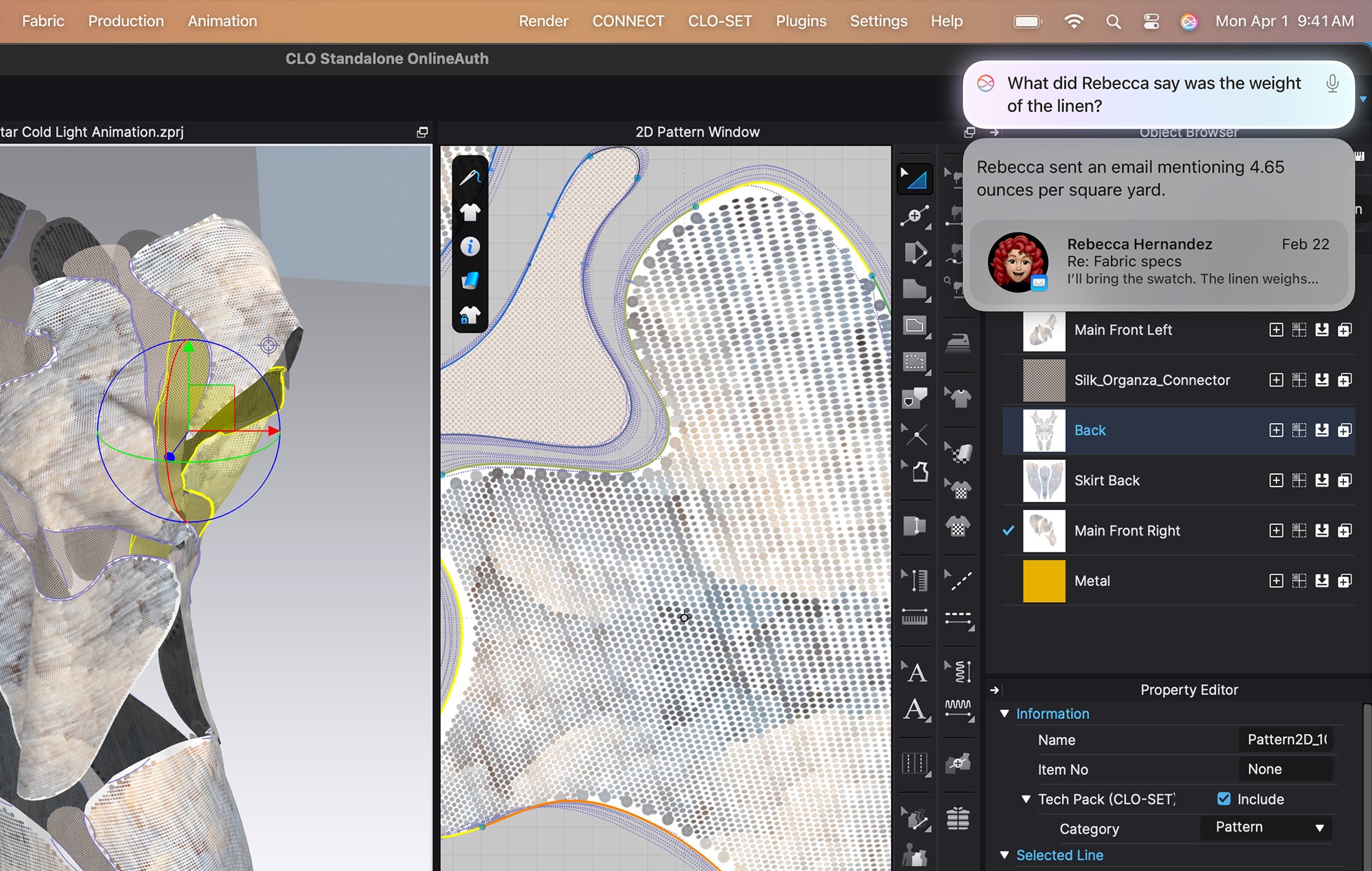Select the internal rectangle dashed tool
The width and height of the screenshot is (1372, 871).
[x=915, y=362]
